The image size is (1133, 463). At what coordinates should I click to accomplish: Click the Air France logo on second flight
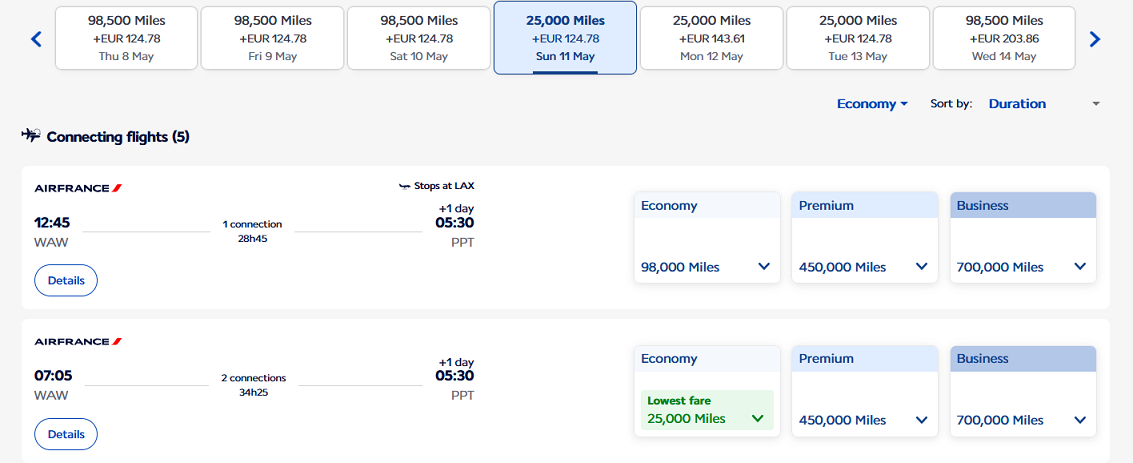coord(78,341)
